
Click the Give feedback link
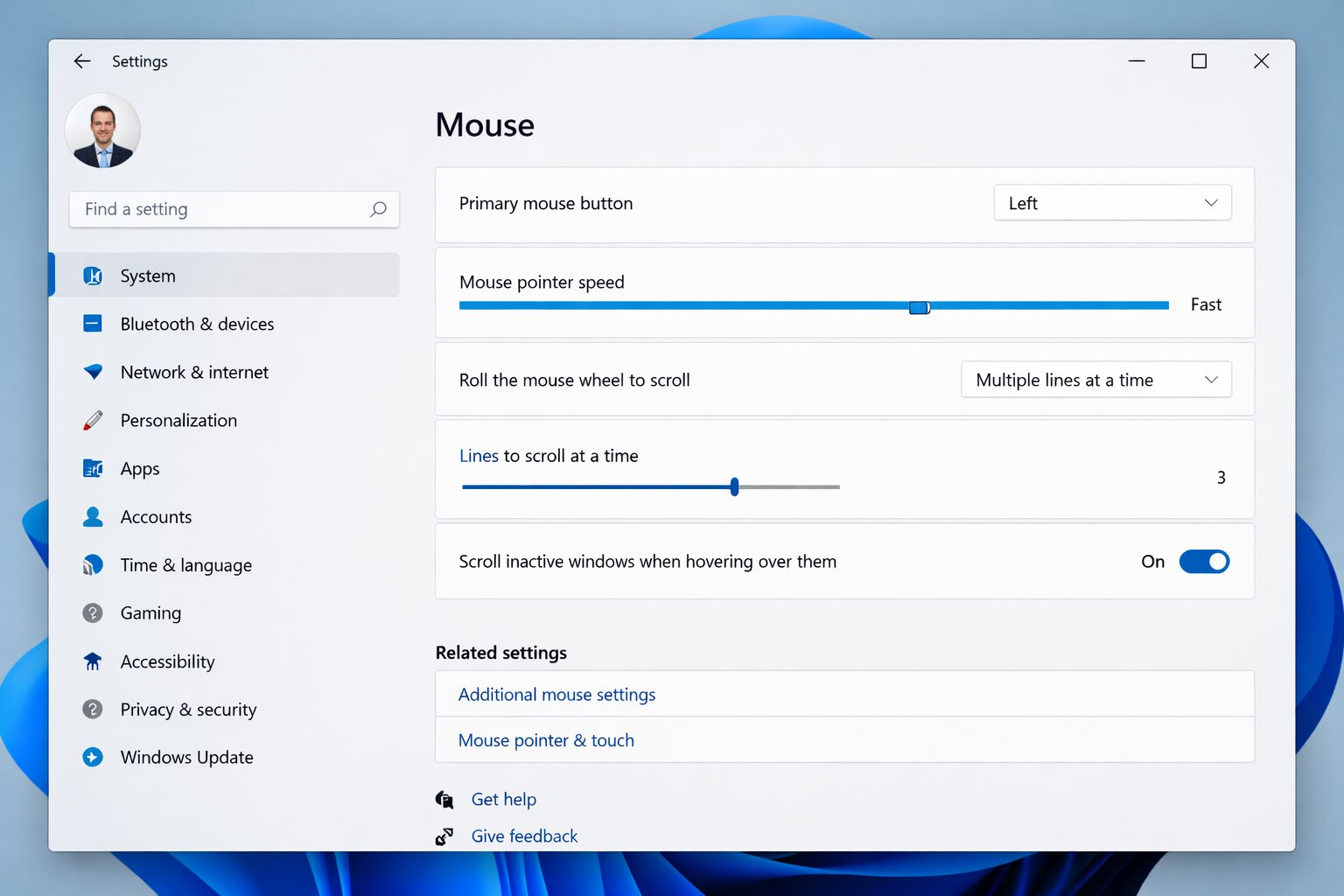(524, 836)
